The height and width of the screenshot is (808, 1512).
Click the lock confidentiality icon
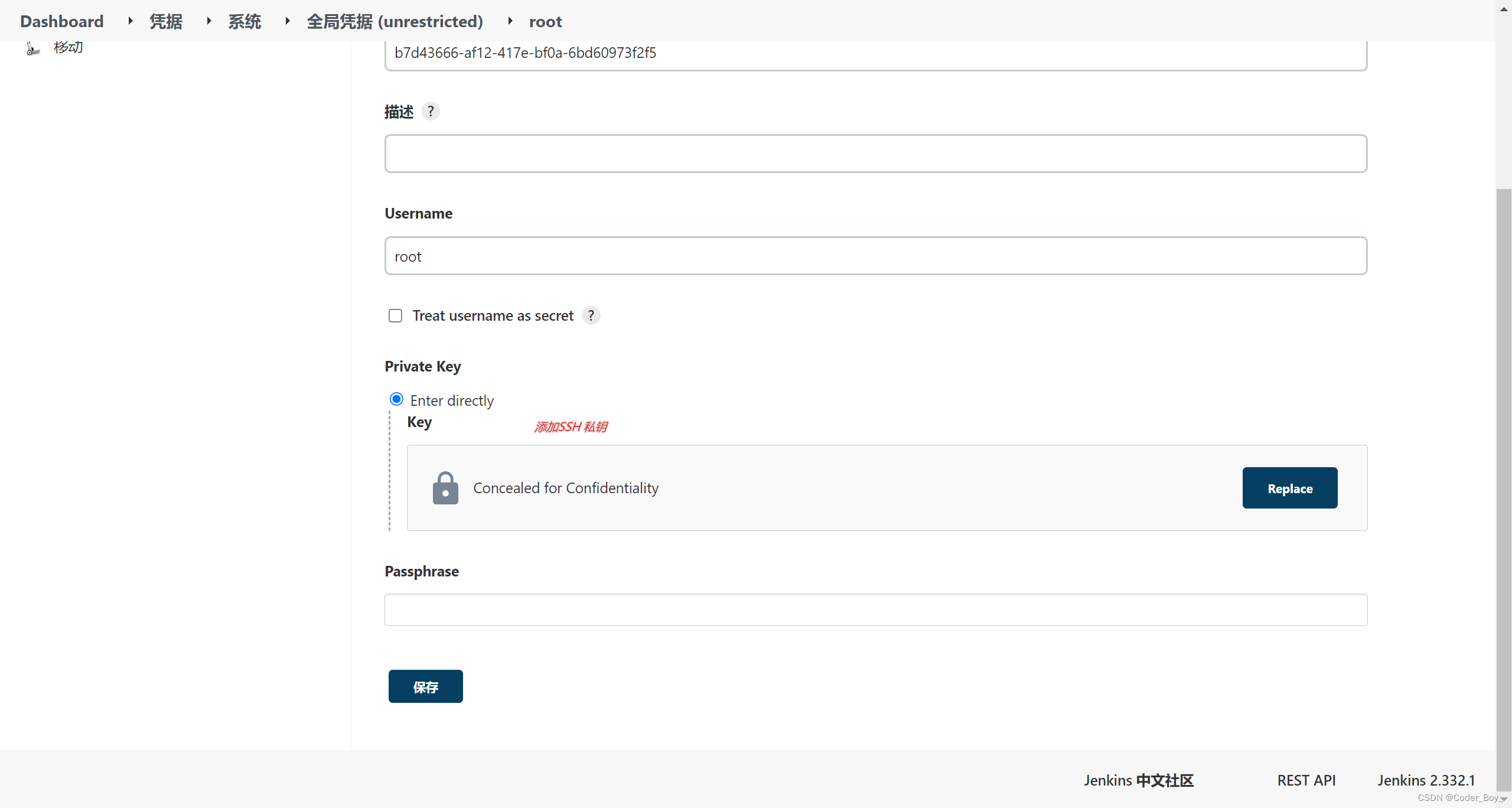(x=446, y=488)
